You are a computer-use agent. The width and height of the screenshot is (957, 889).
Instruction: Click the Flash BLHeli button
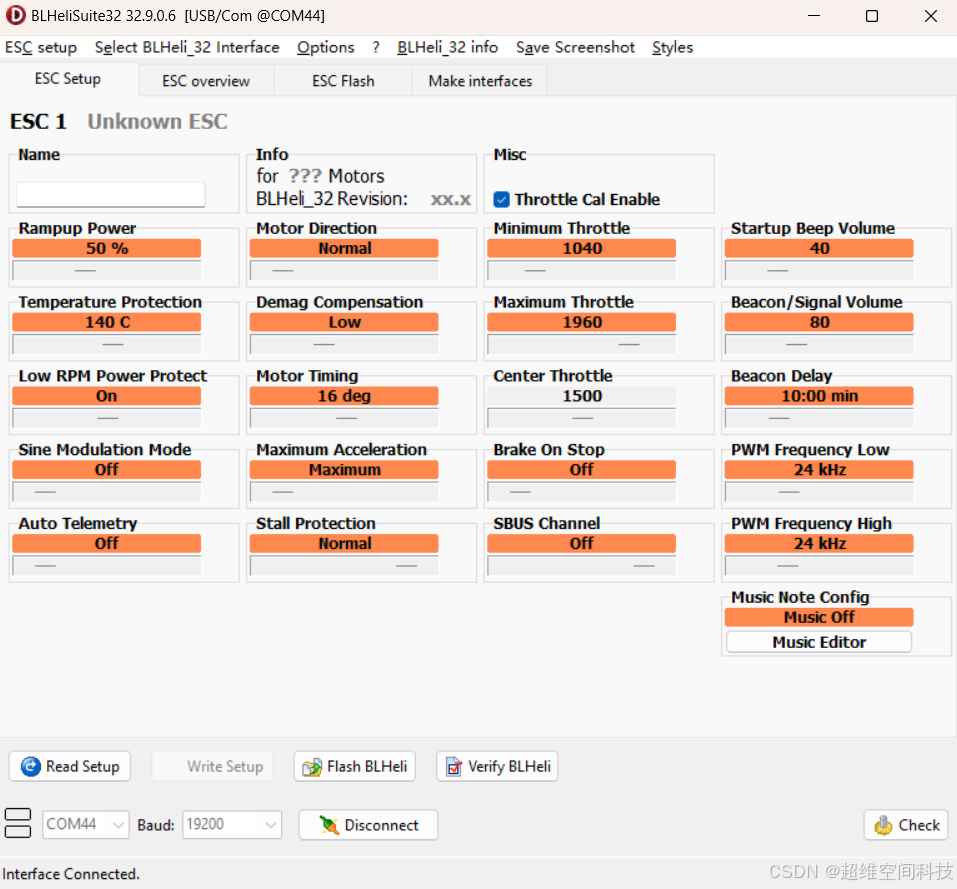coord(355,766)
